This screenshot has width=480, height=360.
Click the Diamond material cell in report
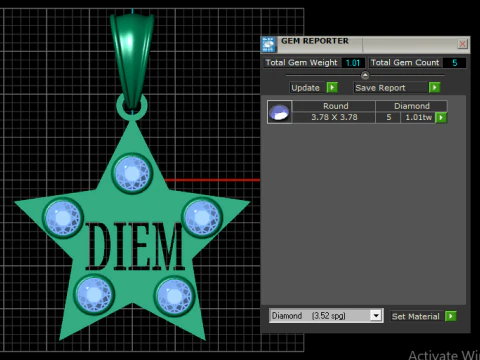pyautogui.click(x=412, y=106)
